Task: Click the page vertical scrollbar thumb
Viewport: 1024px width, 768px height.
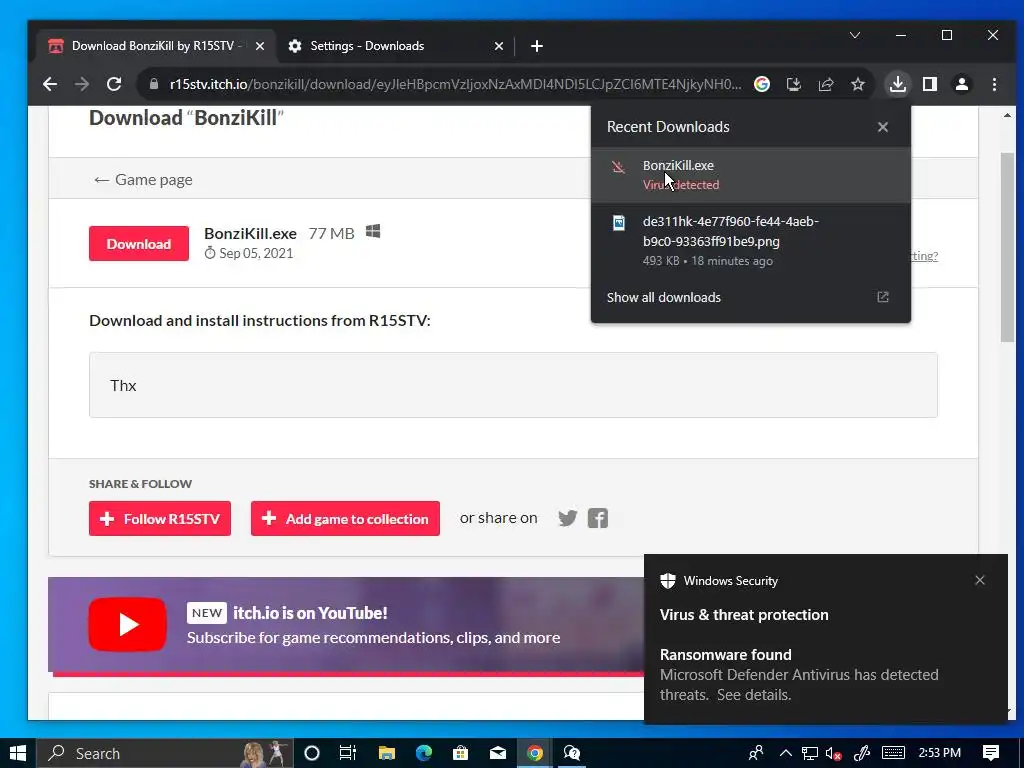Action: [x=1007, y=247]
